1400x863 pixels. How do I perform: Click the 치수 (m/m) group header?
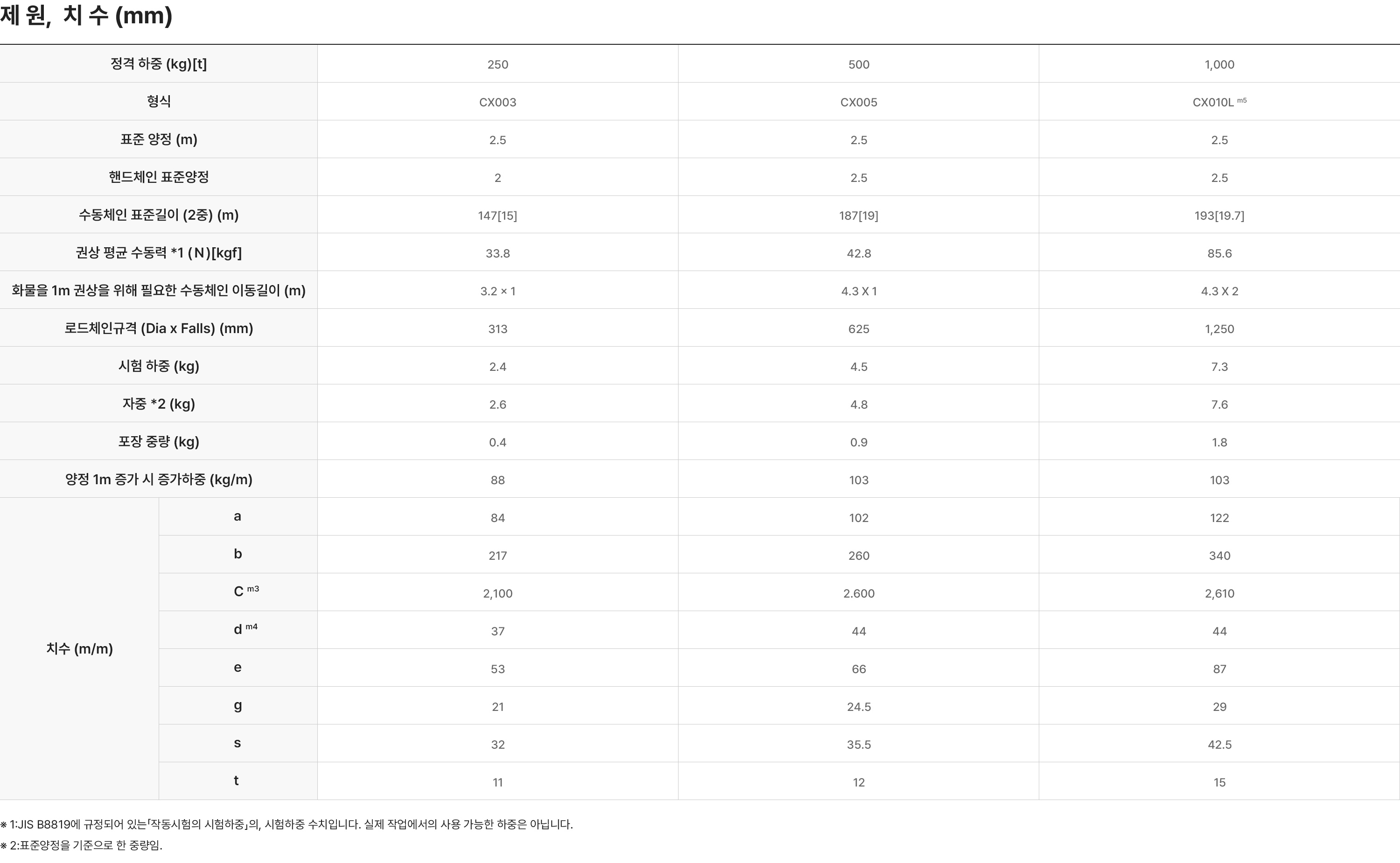(79, 648)
